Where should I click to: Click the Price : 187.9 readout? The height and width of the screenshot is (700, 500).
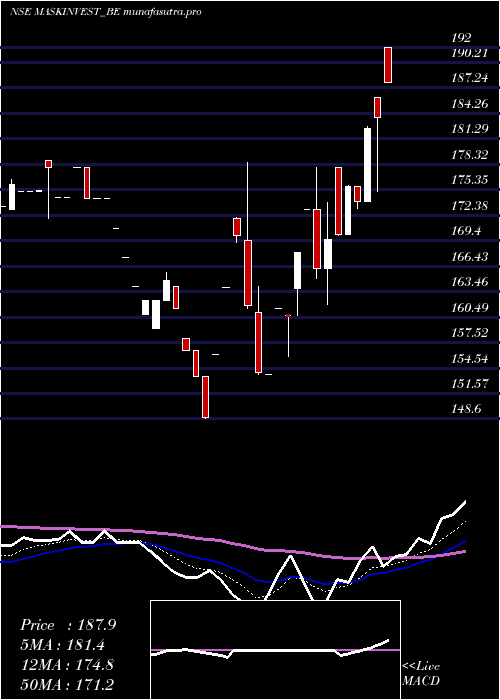click(x=68, y=625)
